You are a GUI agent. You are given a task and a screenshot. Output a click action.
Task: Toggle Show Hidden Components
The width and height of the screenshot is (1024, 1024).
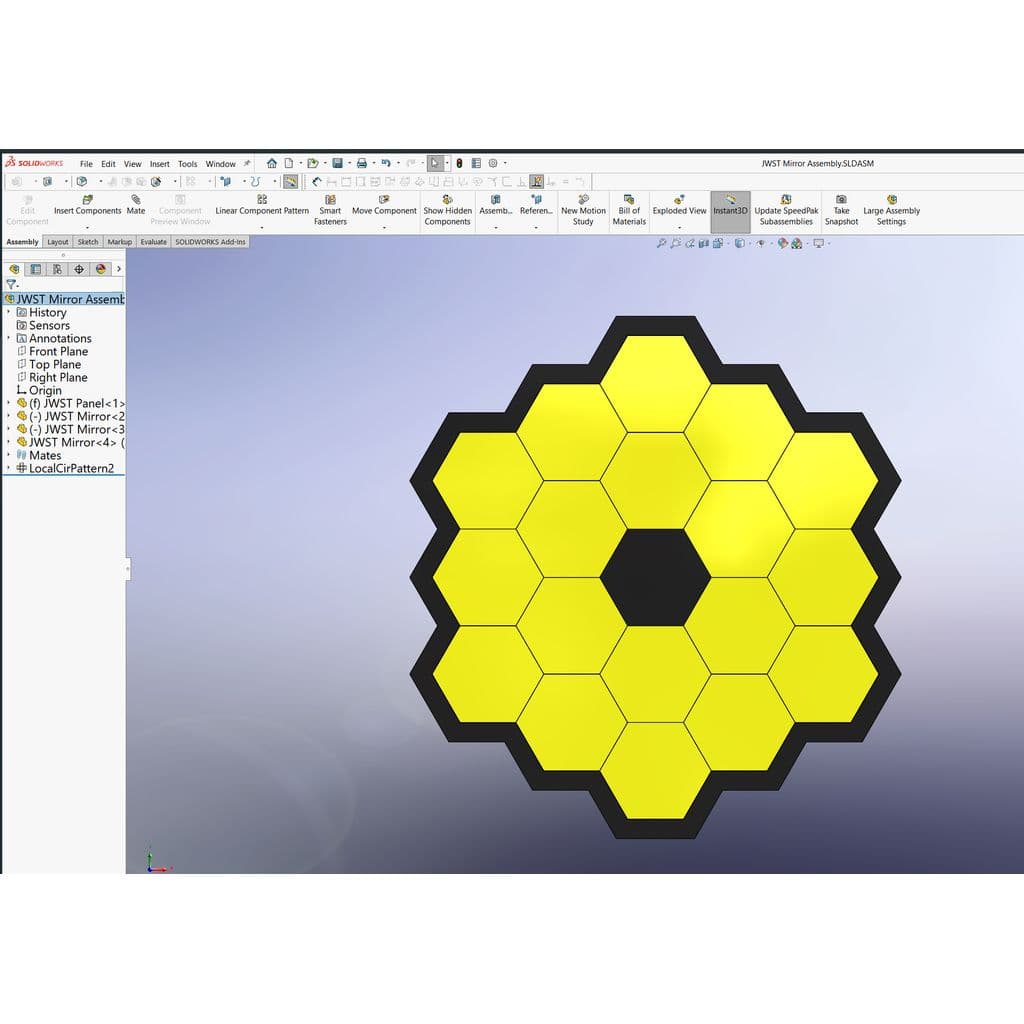(447, 210)
